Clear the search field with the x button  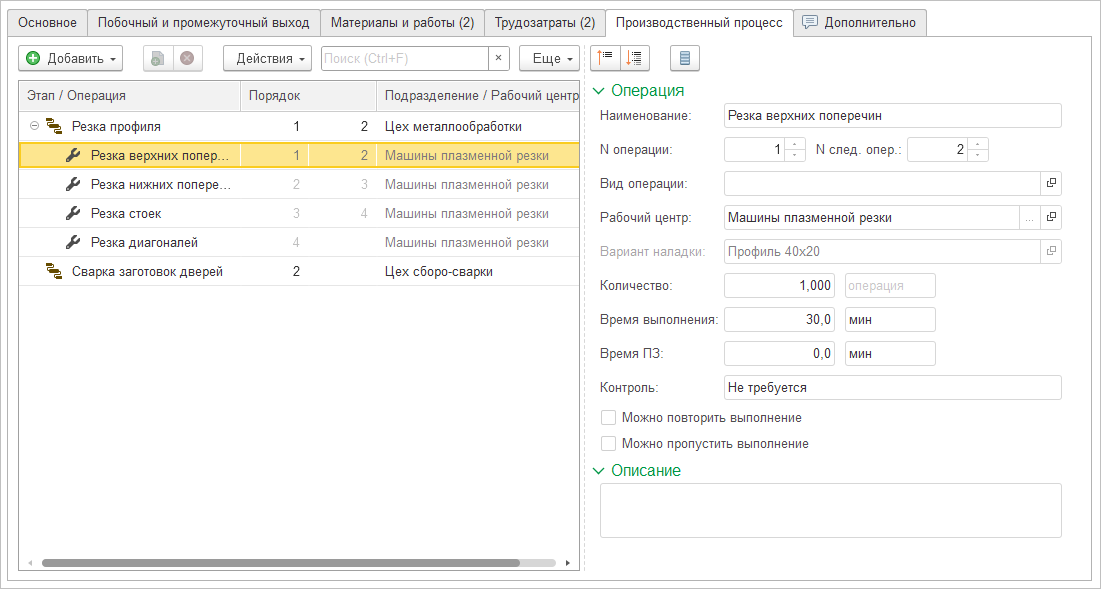tap(498, 59)
